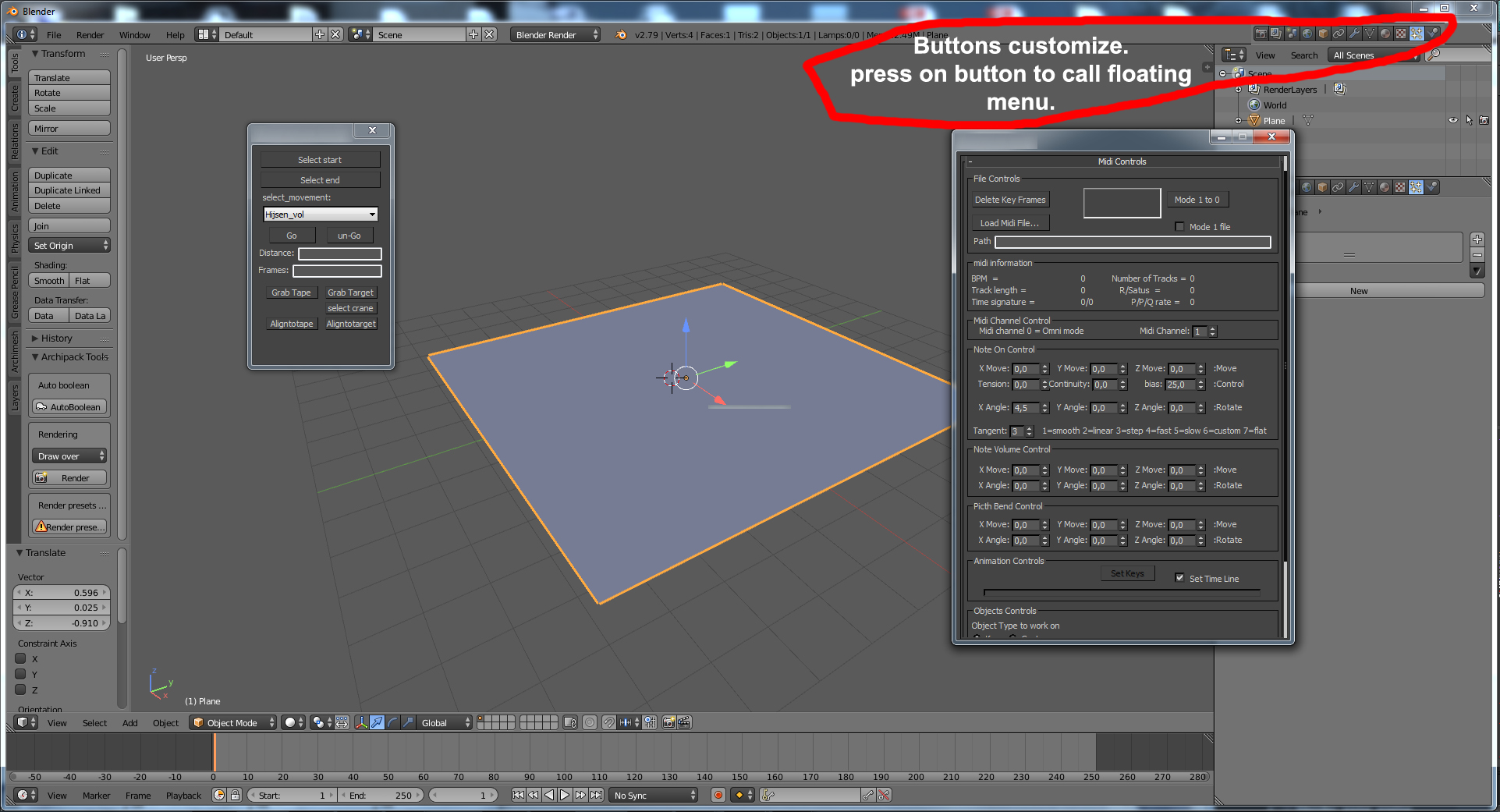Switch to the Create tab in the toolshelf
The height and width of the screenshot is (812, 1500).
point(14,98)
